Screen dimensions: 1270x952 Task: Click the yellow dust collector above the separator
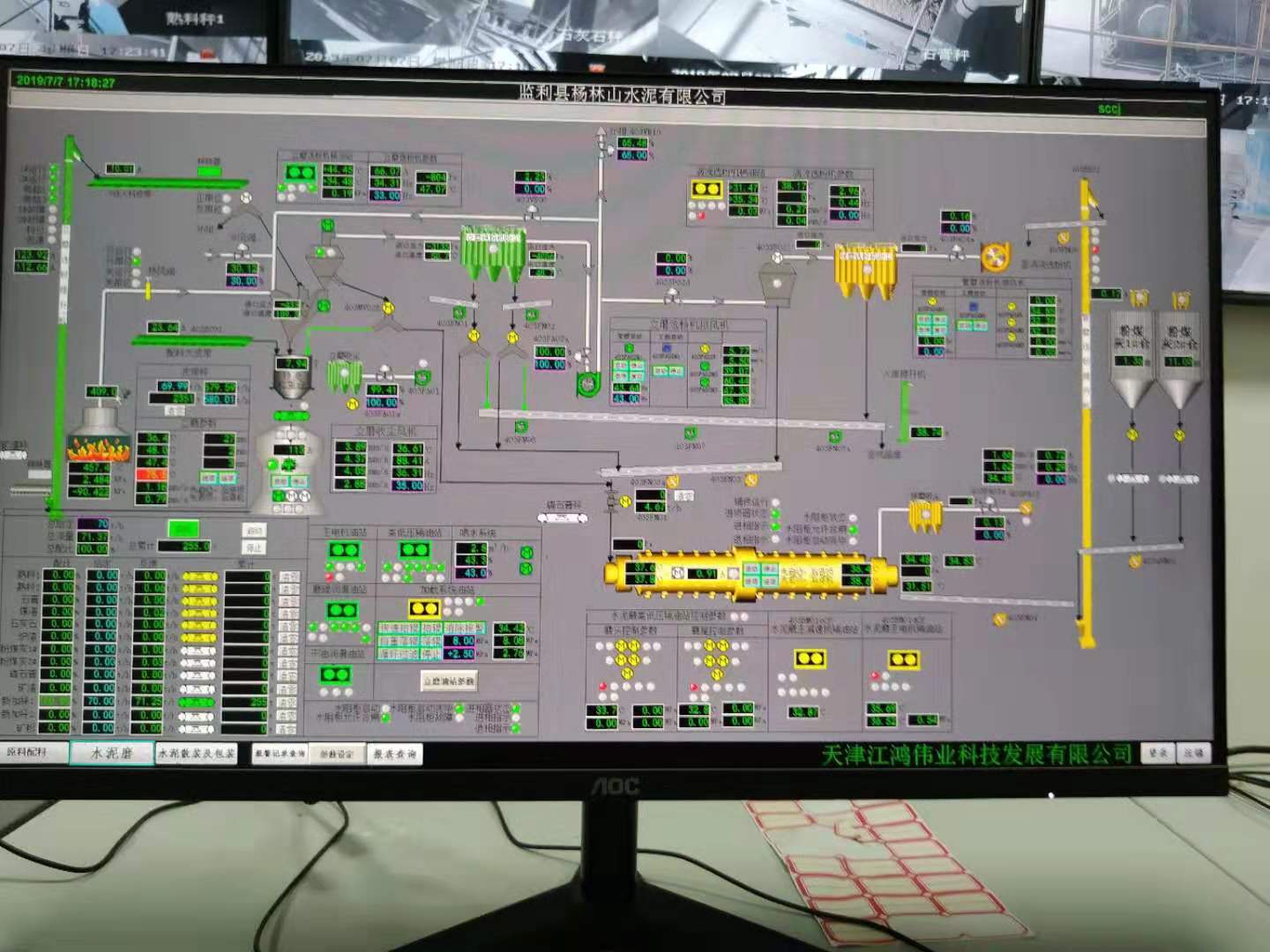pyautogui.click(x=865, y=271)
